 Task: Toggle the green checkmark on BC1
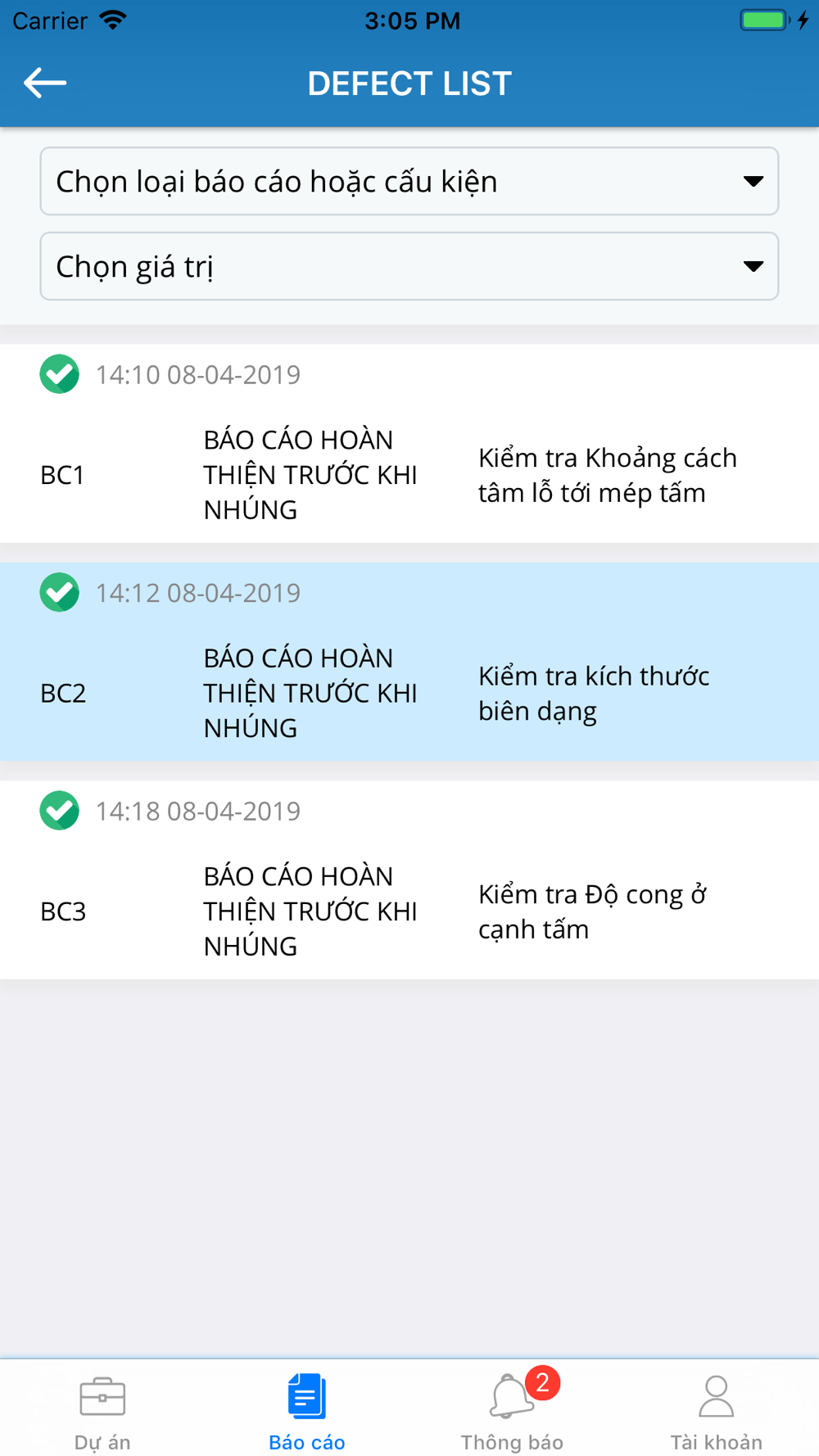(60, 374)
